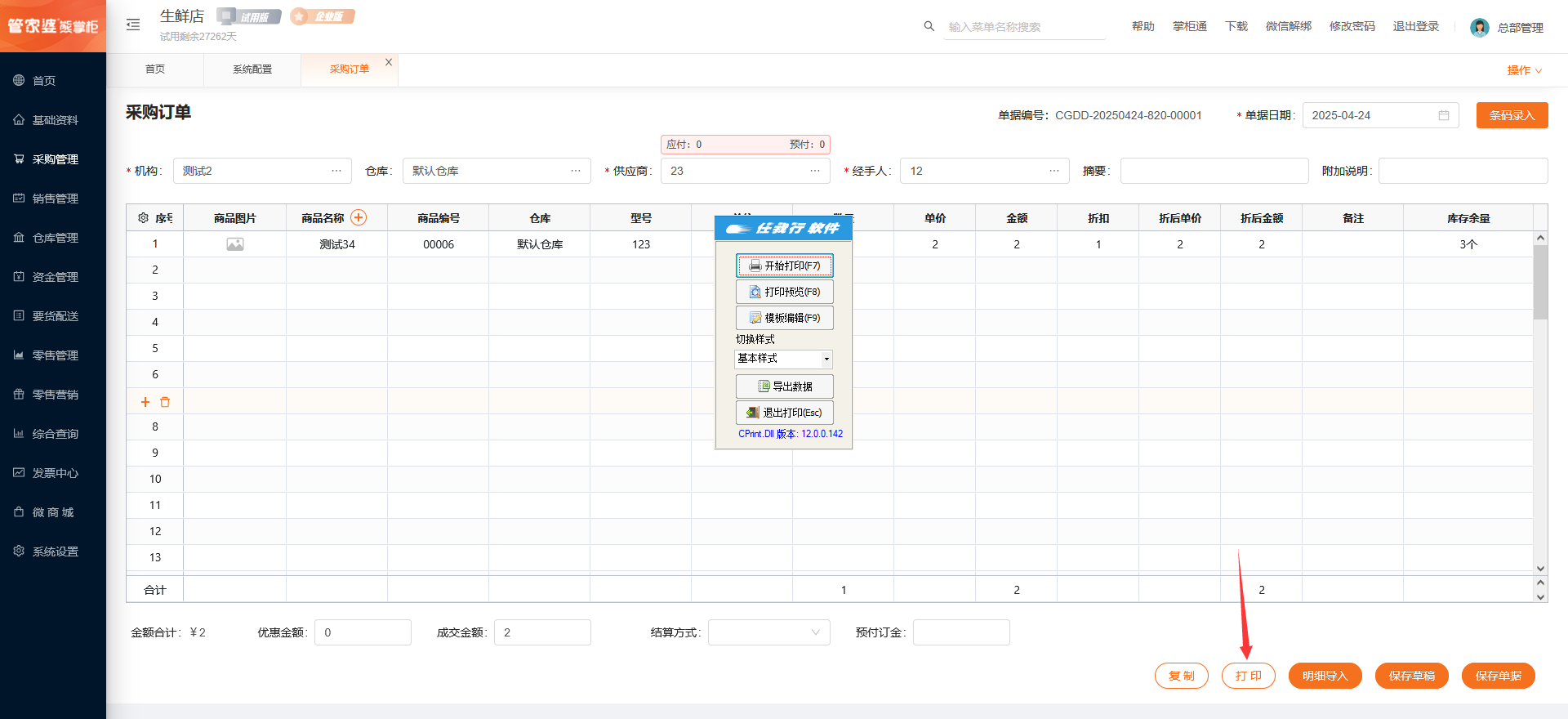Viewport: 1568px width, 719px height.
Task: Click the 优惠金额 input field
Action: (363, 632)
